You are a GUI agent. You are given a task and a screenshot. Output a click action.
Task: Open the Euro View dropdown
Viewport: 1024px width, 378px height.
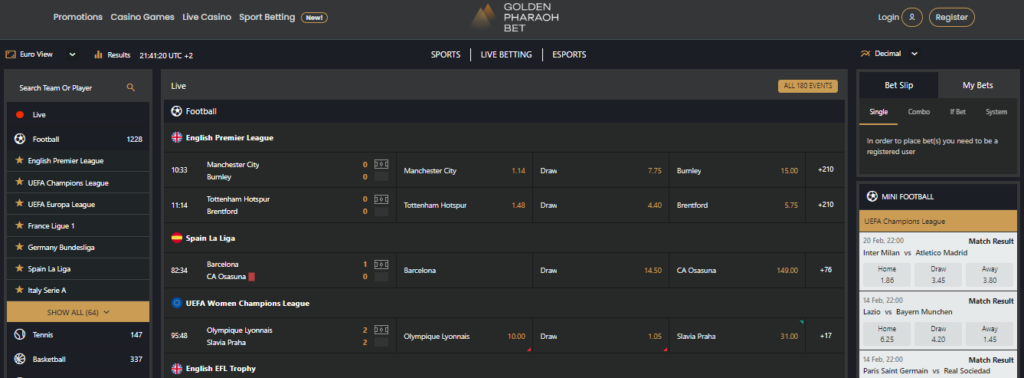click(72, 55)
